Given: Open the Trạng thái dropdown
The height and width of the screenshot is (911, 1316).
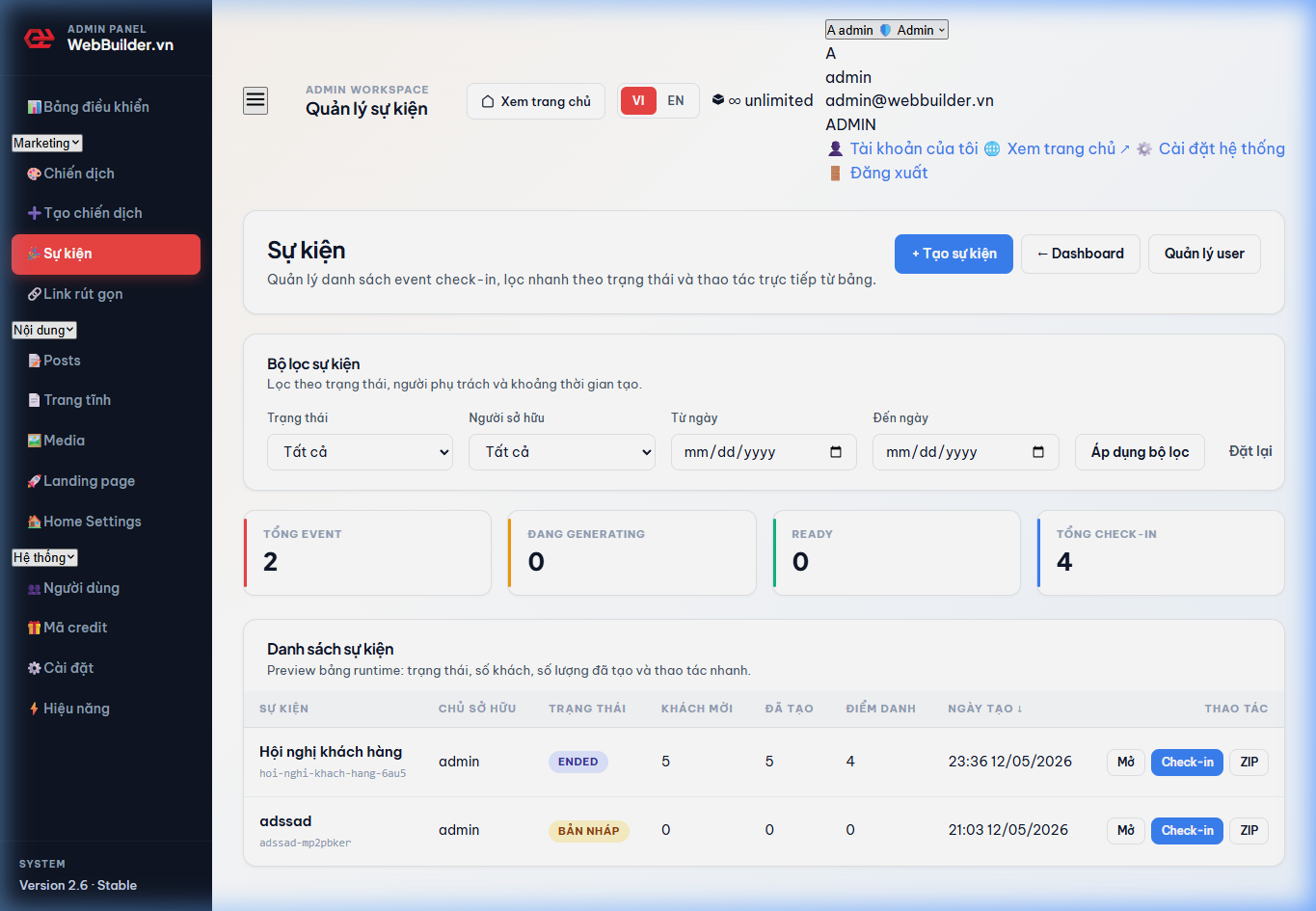Looking at the screenshot, I should (x=360, y=452).
